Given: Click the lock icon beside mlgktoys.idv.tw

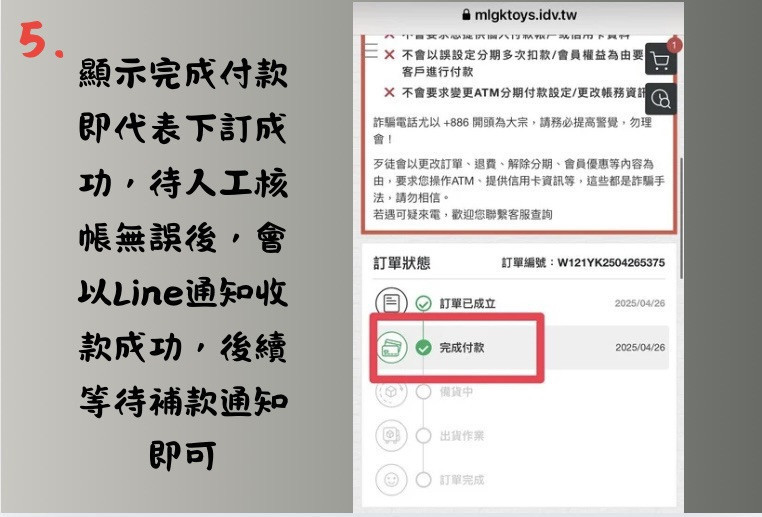Looking at the screenshot, I should coord(466,15).
